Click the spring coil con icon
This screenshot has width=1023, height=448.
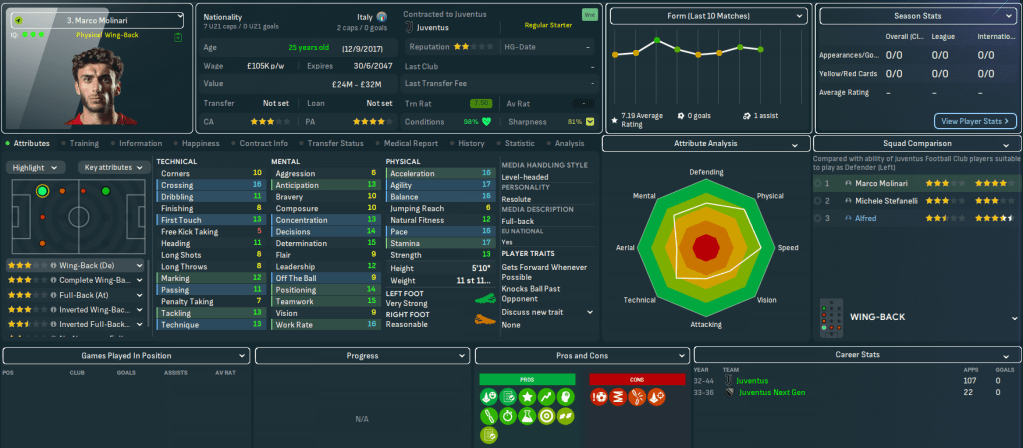(618, 397)
